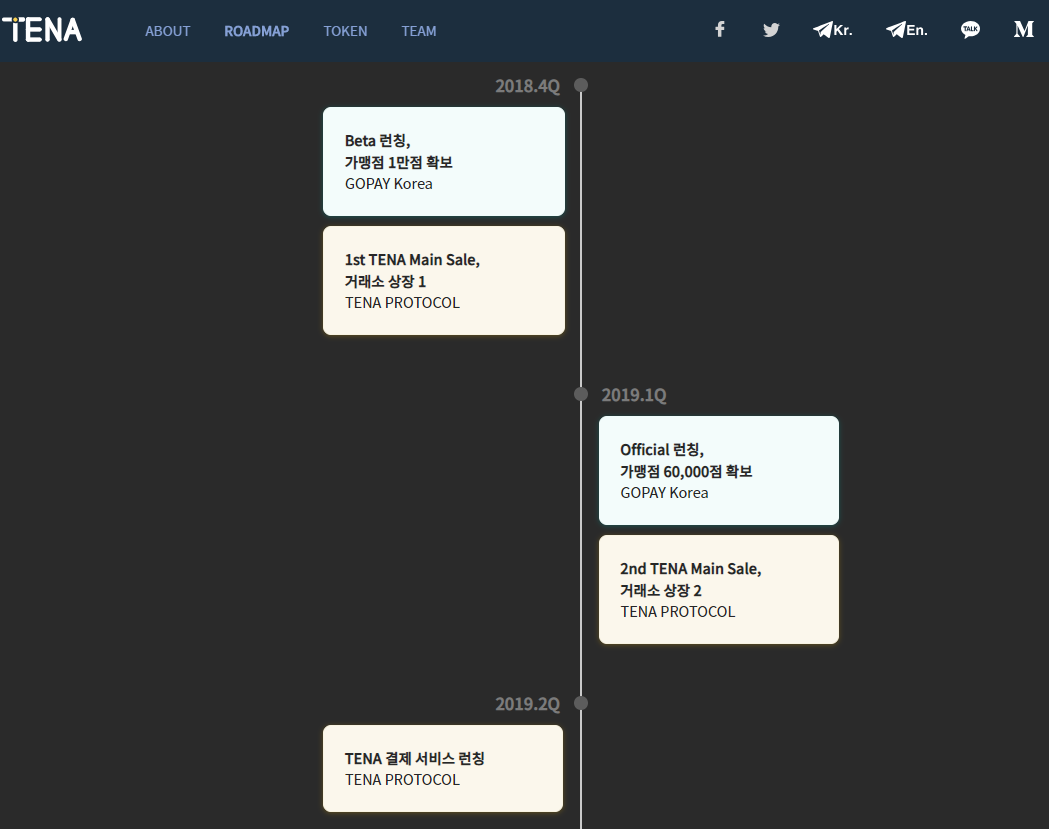Open the English Telegram channel (En.)

point(907,29)
